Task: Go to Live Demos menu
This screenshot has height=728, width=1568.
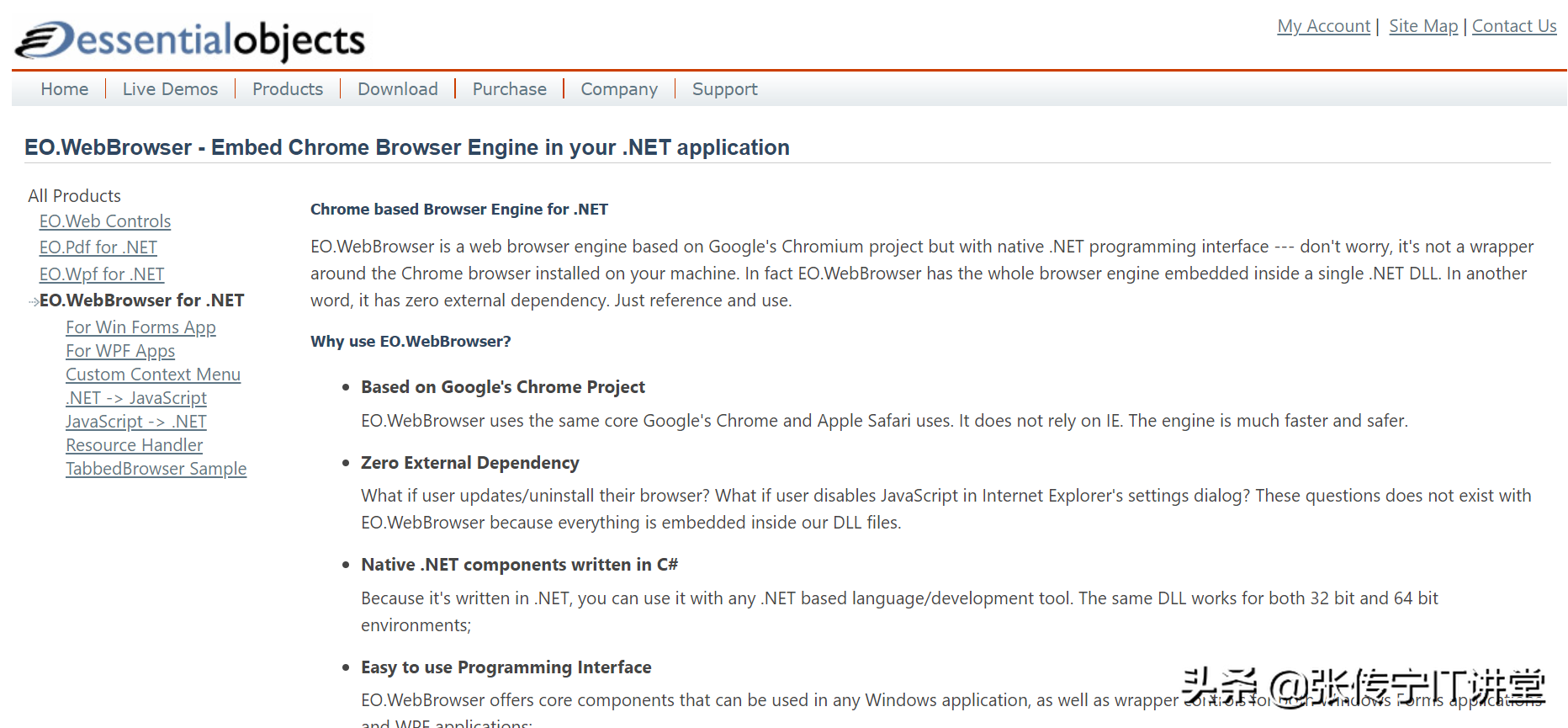Action: (170, 89)
